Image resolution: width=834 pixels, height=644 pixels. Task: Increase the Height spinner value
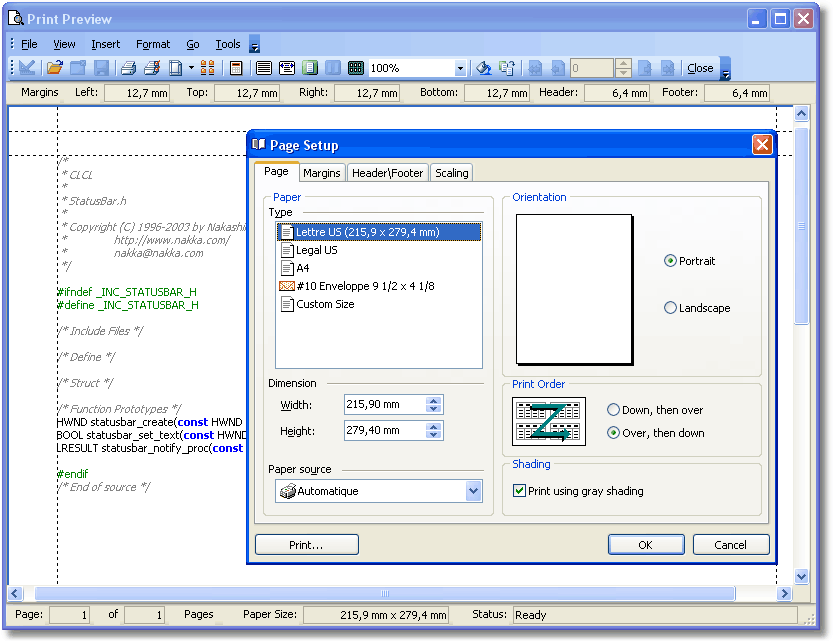(433, 426)
